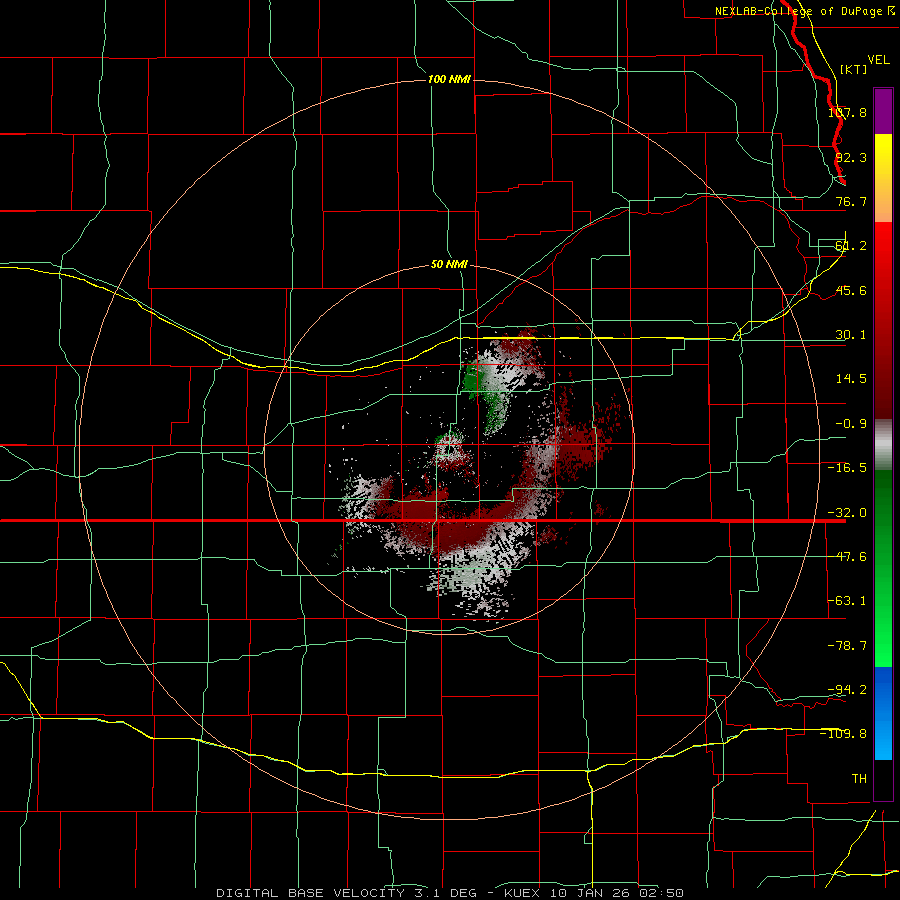Click the green inbound velocity patch on radar
Image resolution: width=900 pixels, height=900 pixels.
tap(474, 380)
